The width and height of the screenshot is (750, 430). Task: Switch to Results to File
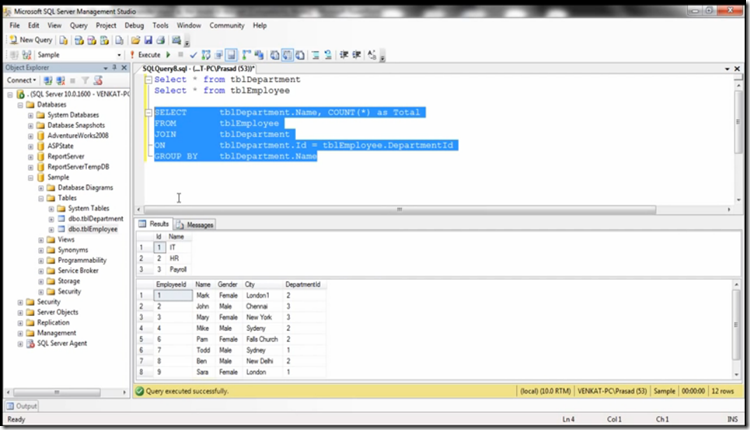(300, 55)
